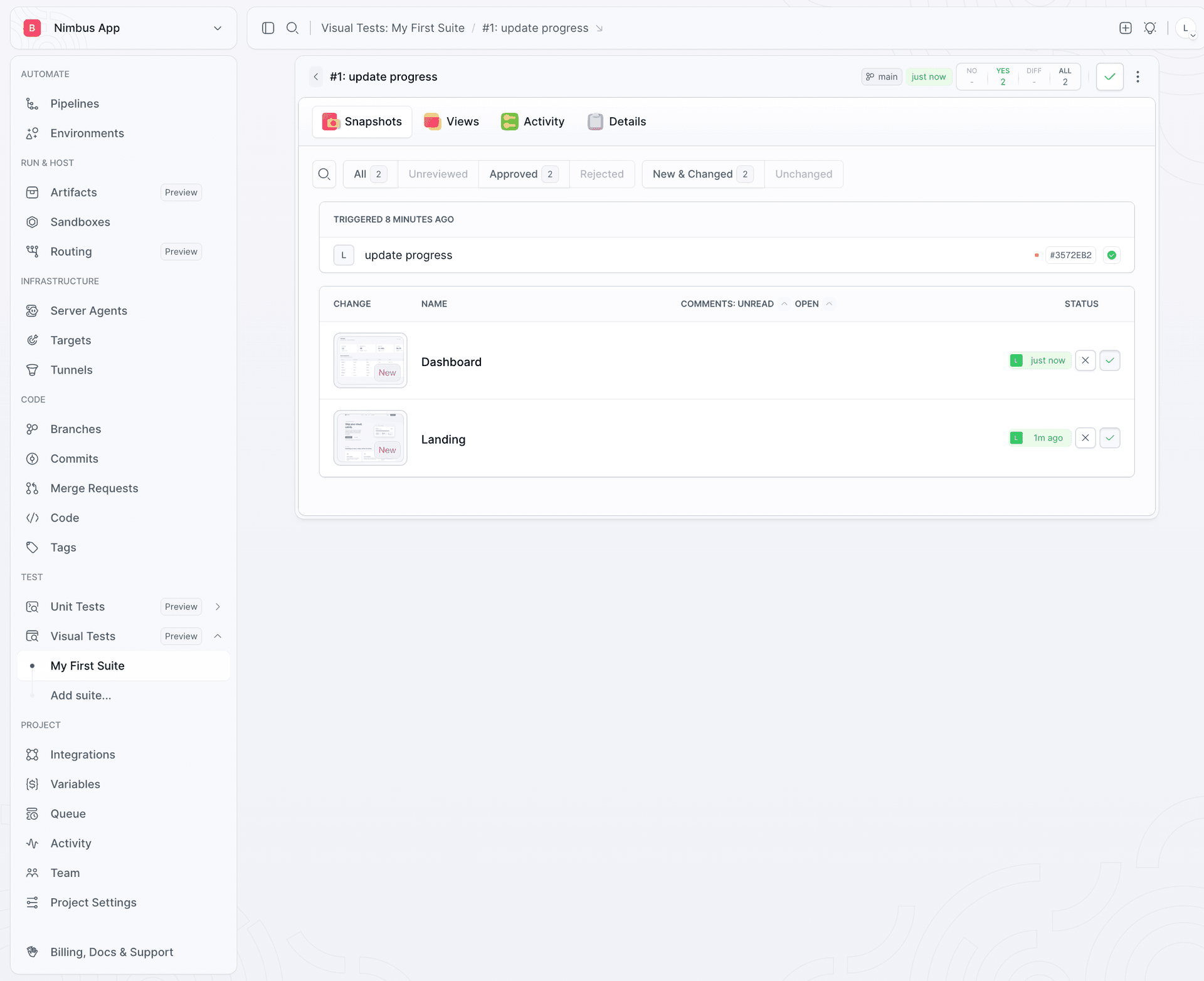Reject the Landing snapshot
The image size is (1204, 981).
click(x=1085, y=438)
